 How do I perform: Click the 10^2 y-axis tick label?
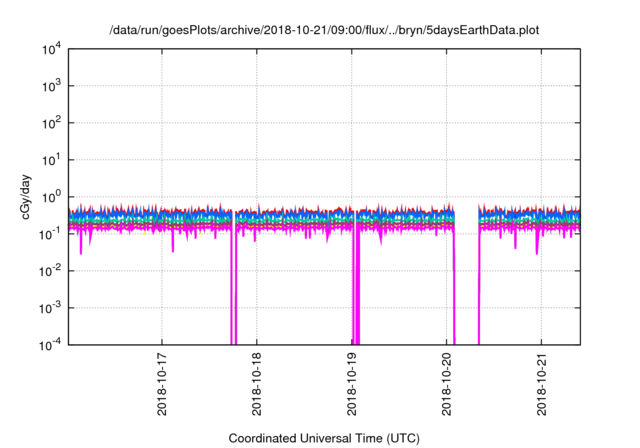click(x=52, y=123)
